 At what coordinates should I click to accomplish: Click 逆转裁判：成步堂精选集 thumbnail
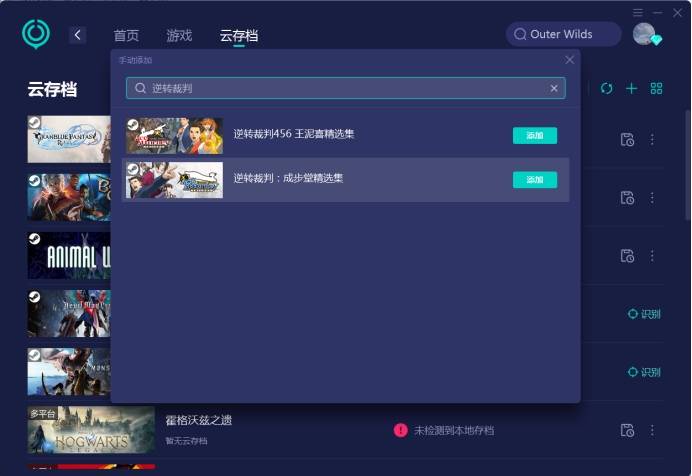tap(174, 180)
